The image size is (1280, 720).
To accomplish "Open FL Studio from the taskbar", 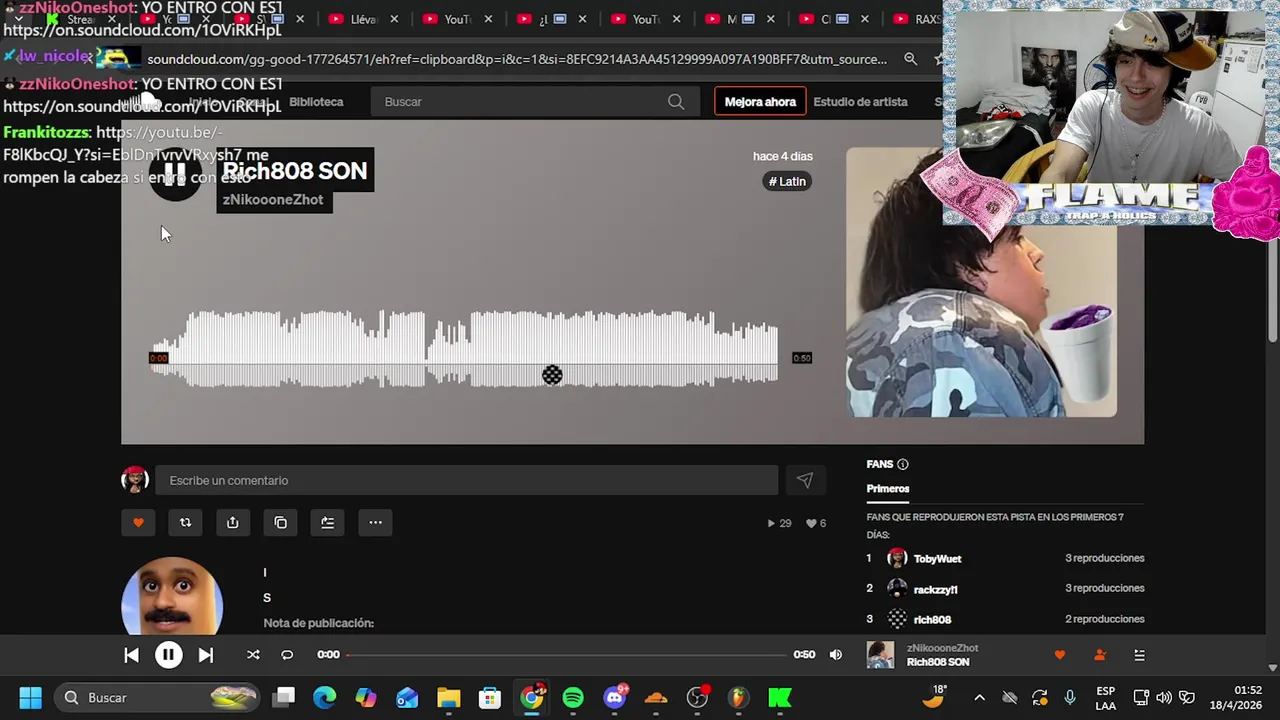I will pyautogui.click(x=738, y=697).
